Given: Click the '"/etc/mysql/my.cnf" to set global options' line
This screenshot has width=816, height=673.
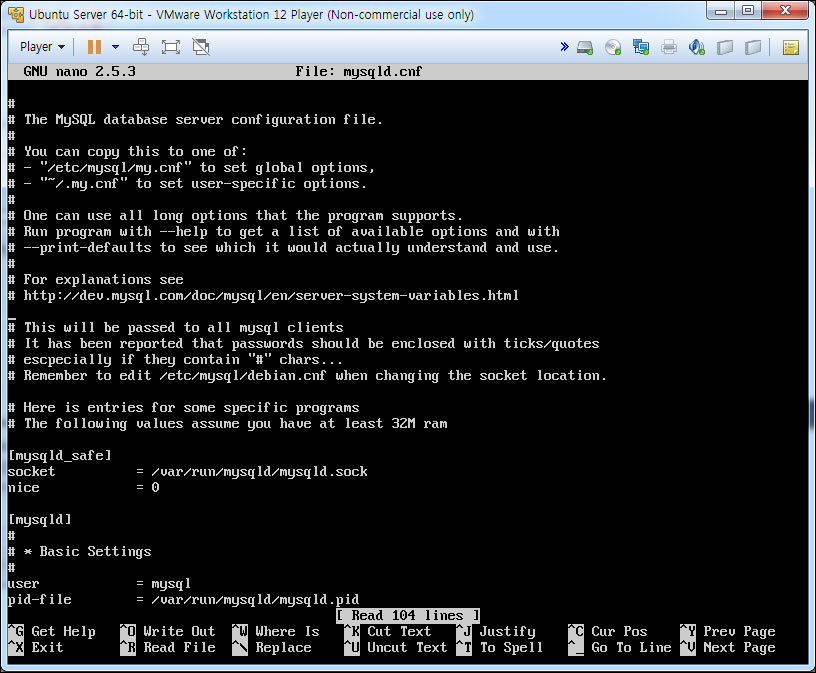Looking at the screenshot, I should (191, 168).
